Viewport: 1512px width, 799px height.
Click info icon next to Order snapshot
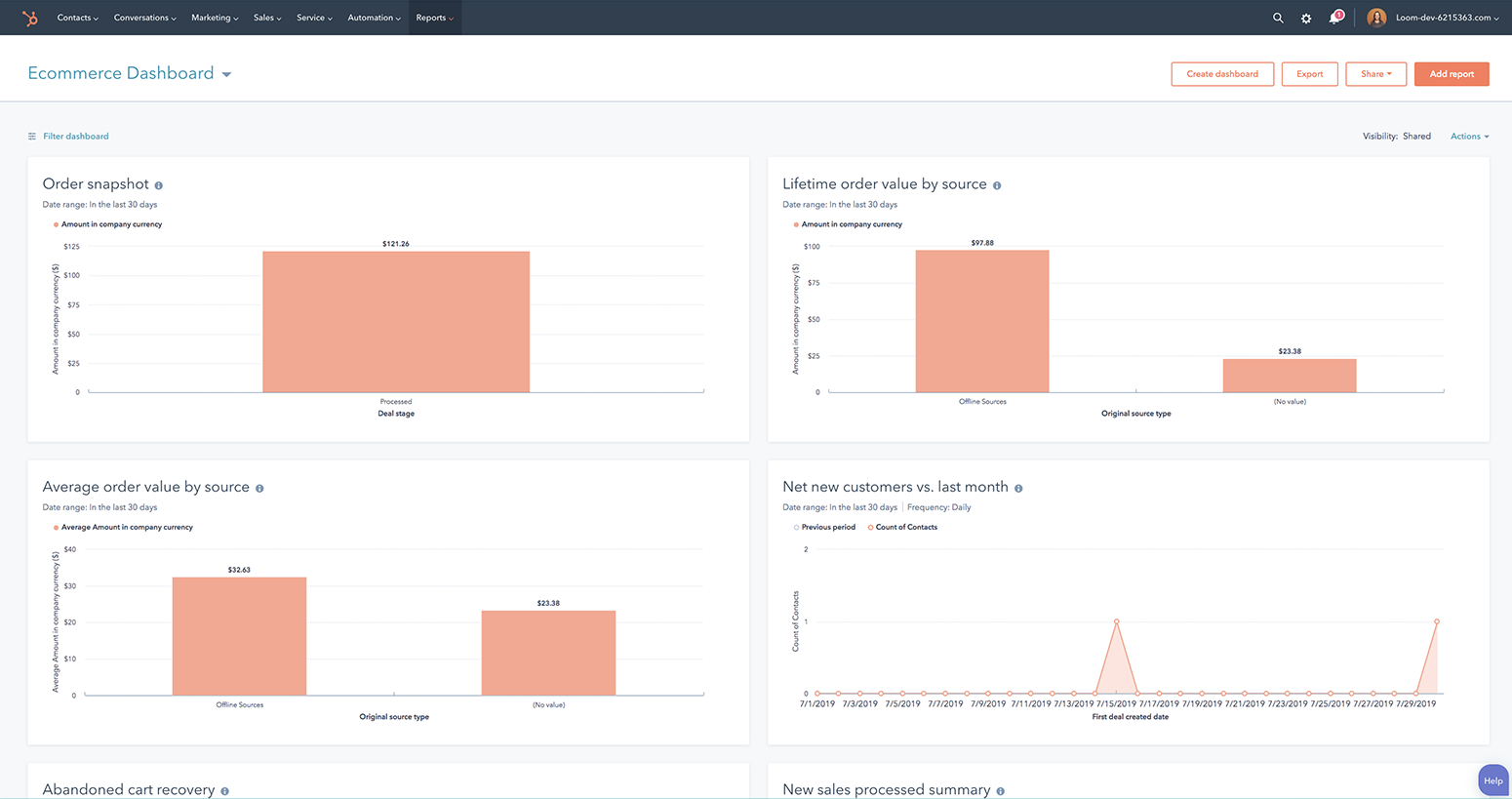tap(159, 185)
